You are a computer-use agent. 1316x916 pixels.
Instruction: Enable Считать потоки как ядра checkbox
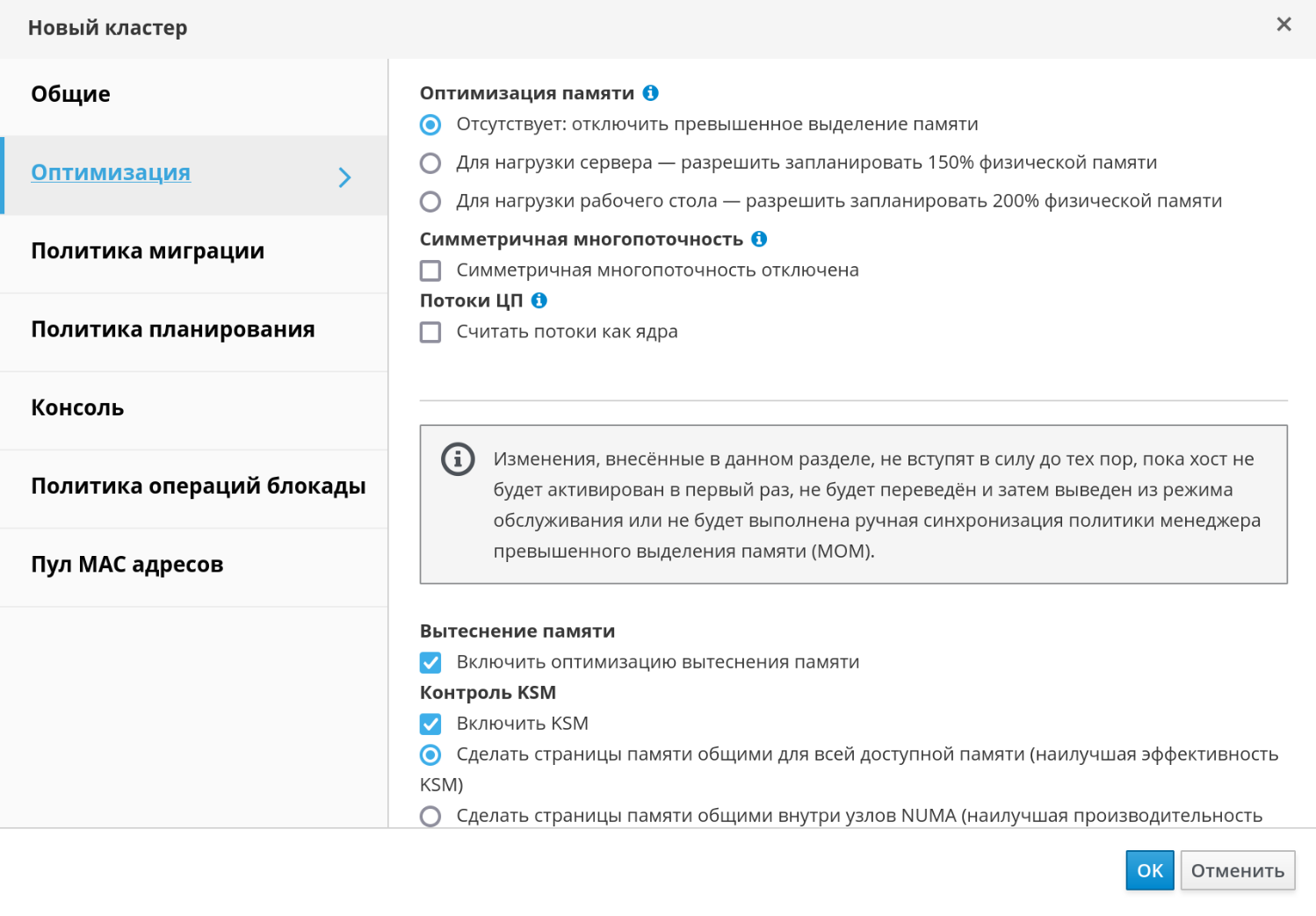(430, 332)
